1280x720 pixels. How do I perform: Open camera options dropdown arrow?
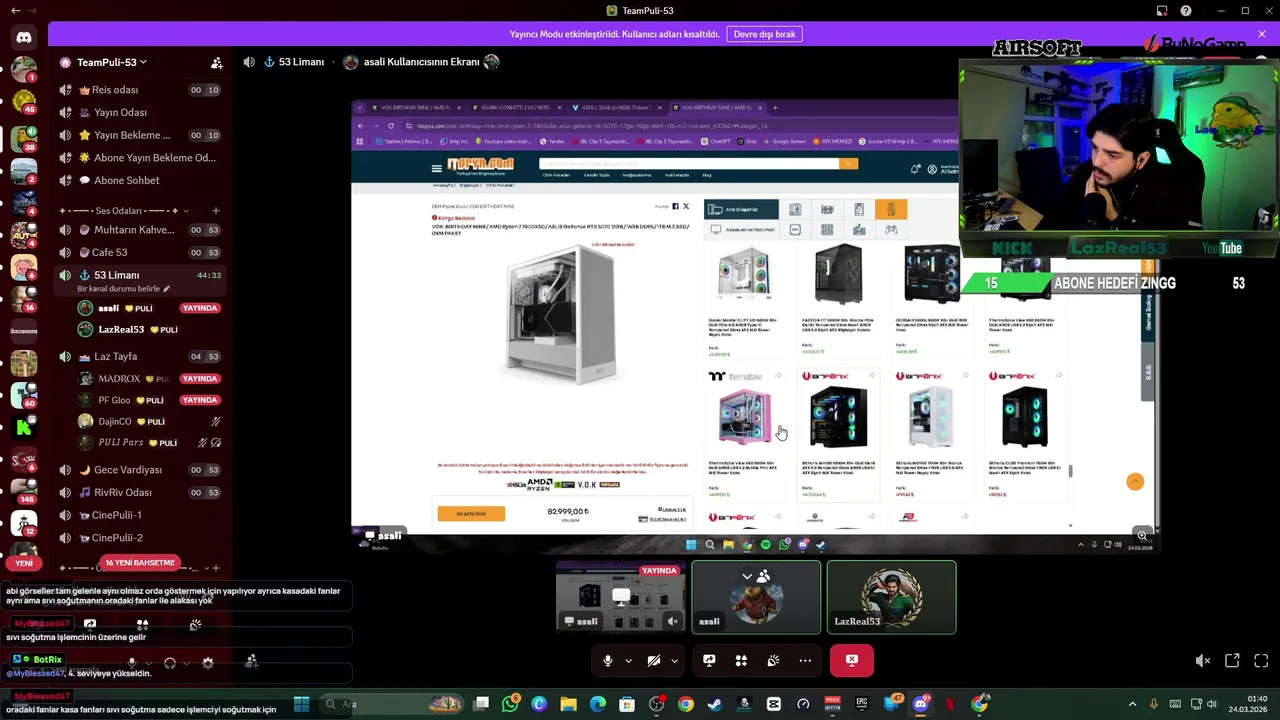click(674, 661)
